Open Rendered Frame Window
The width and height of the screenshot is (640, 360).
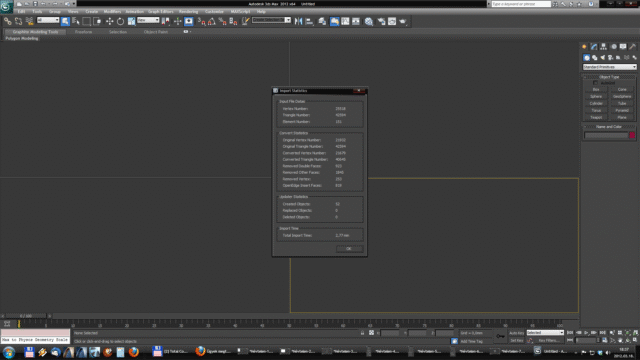(392, 21)
